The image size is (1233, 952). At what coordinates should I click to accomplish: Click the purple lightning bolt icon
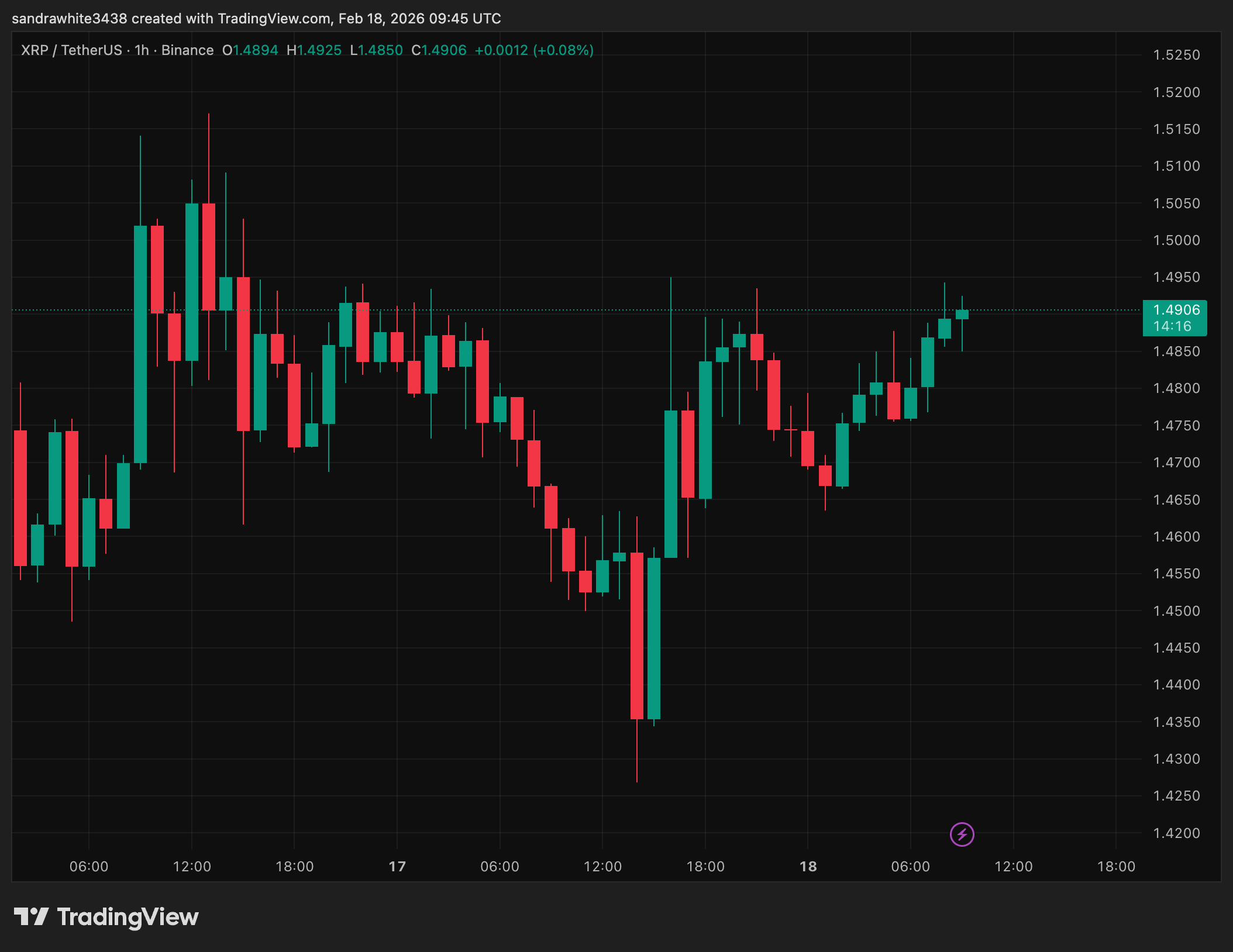(961, 836)
